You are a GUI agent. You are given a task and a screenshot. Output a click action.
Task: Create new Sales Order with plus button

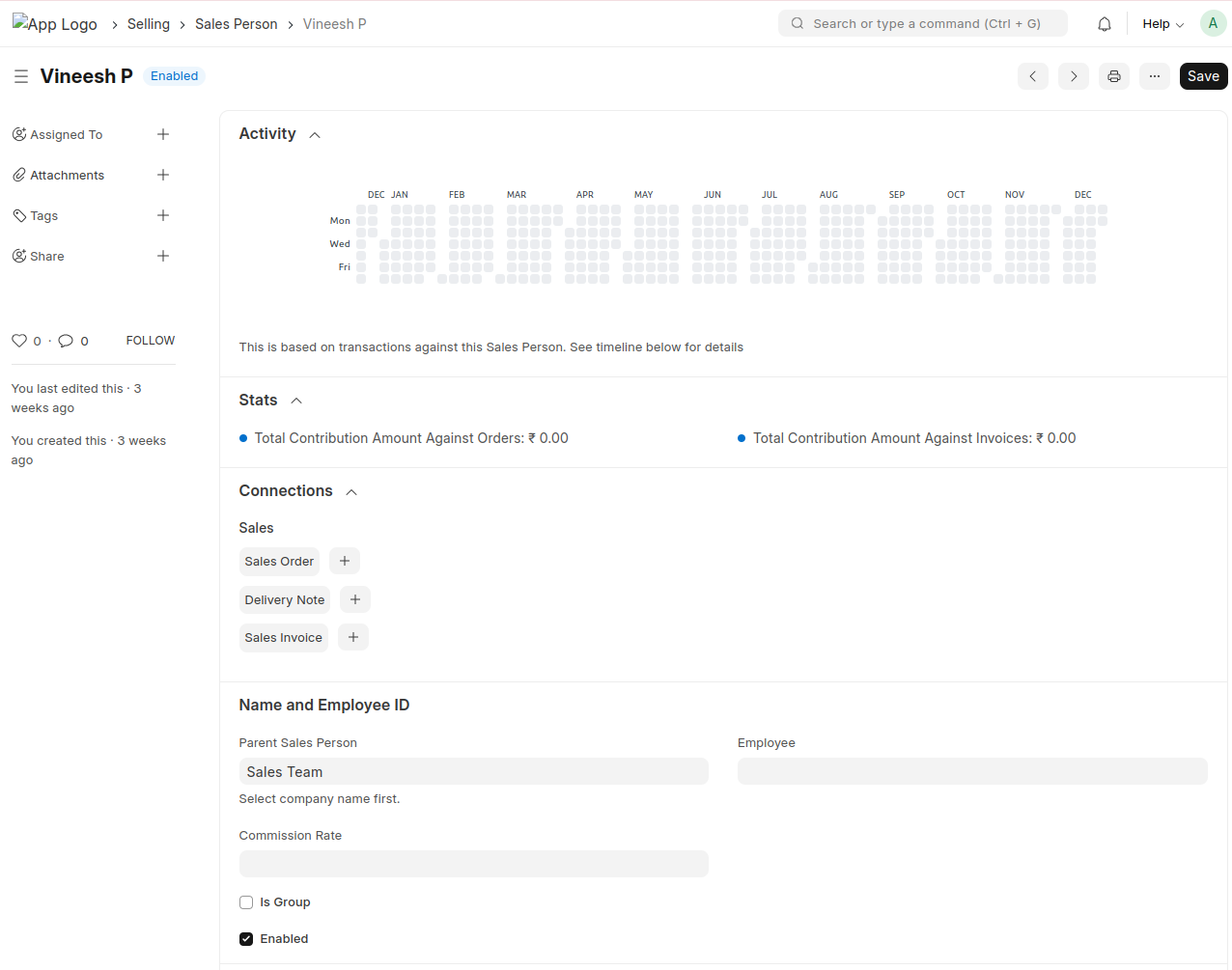coord(345,561)
